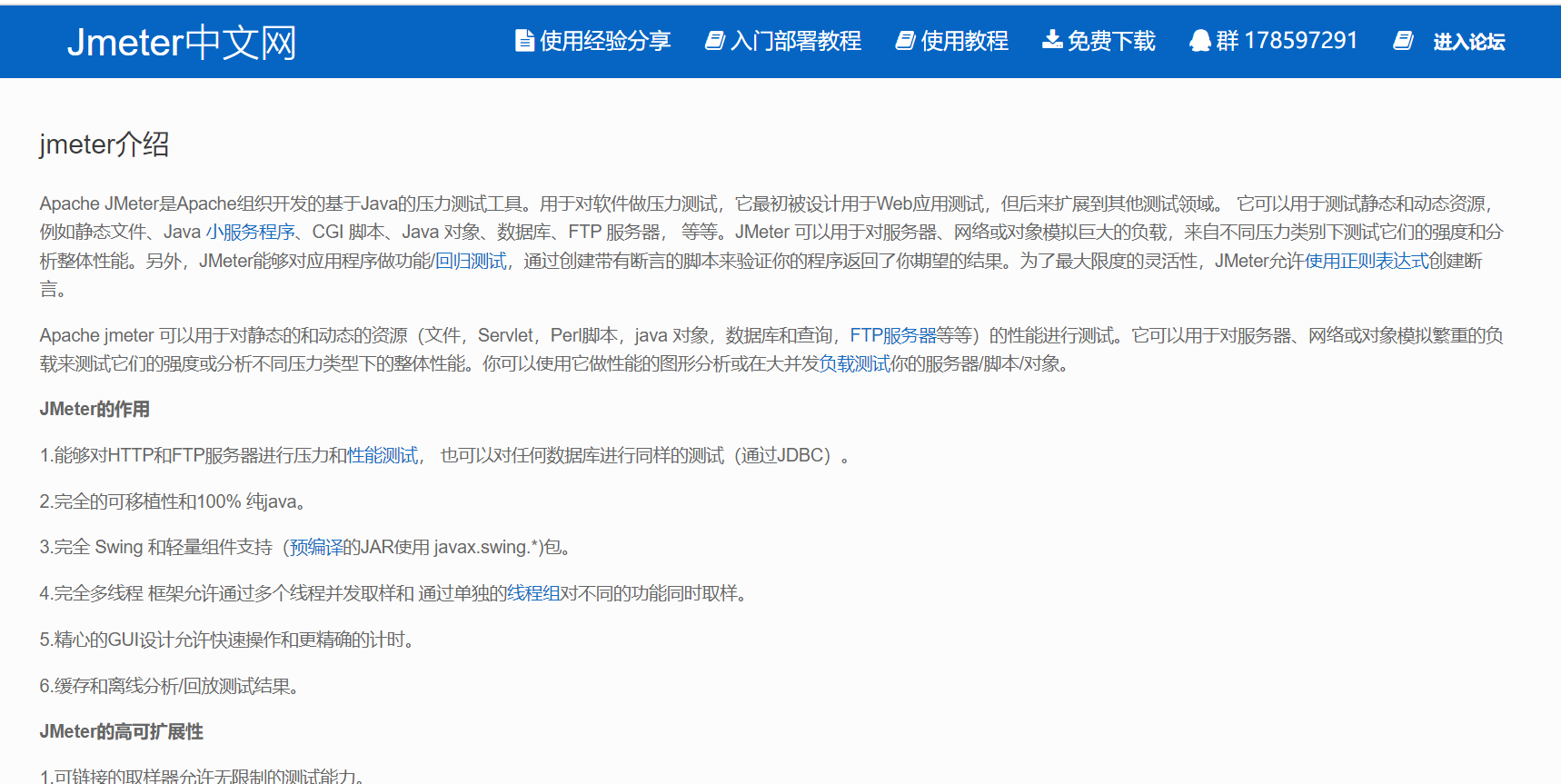Click the JMeter的高可扩展性 subheading

point(122,732)
